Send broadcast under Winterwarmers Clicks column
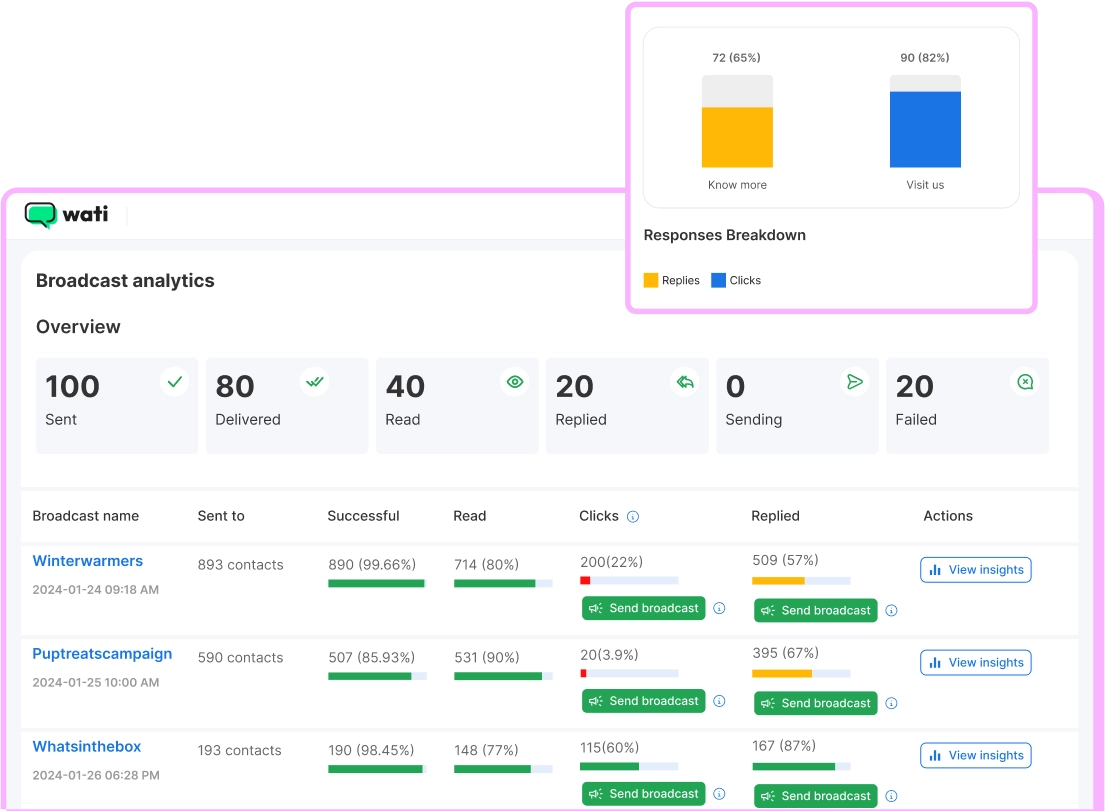Screen dimensions: 1105x811 [643, 608]
